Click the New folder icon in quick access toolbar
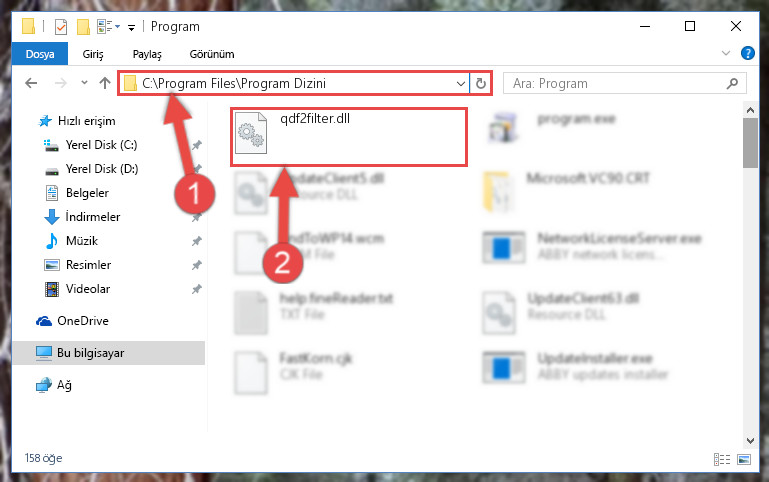 pos(83,26)
